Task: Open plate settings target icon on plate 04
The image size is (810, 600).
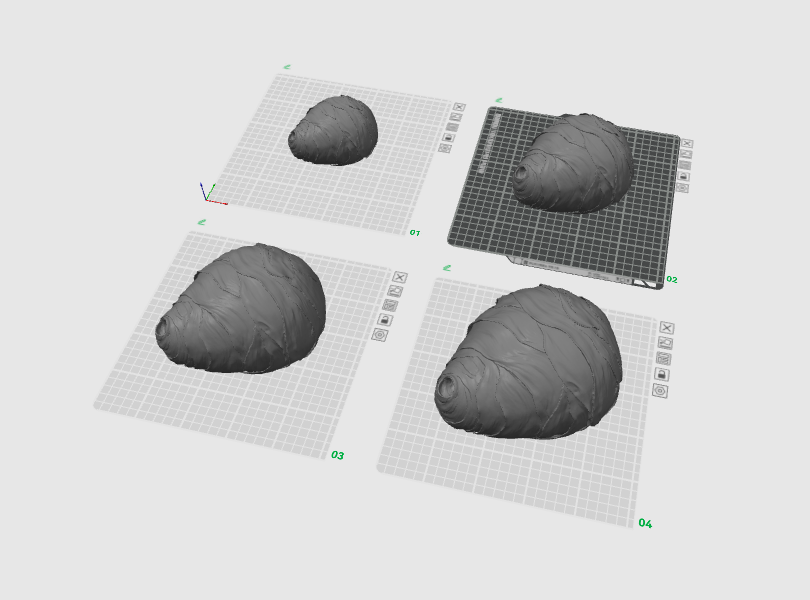Action: (660, 391)
